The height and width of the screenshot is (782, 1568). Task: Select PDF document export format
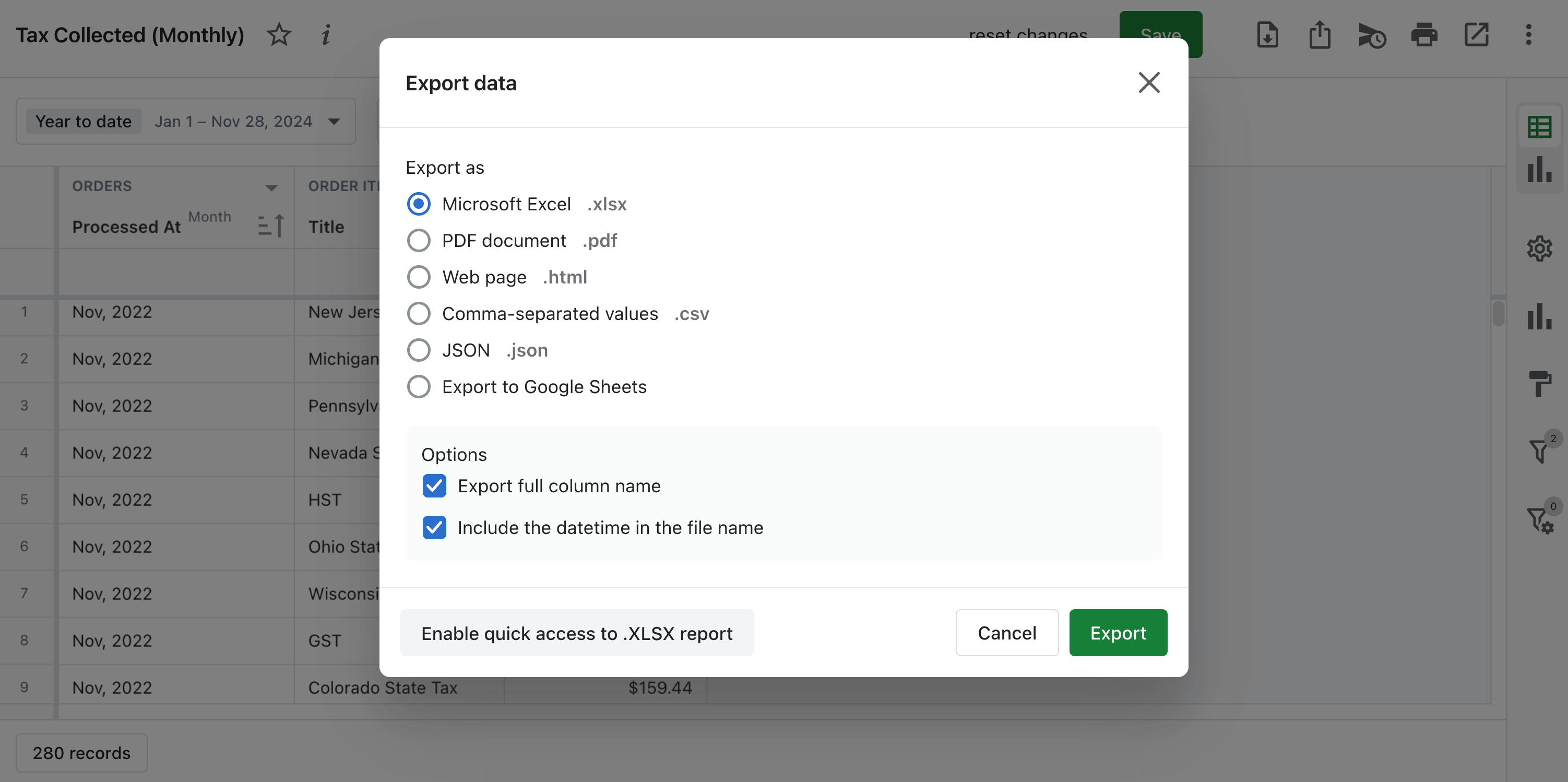[x=419, y=240]
